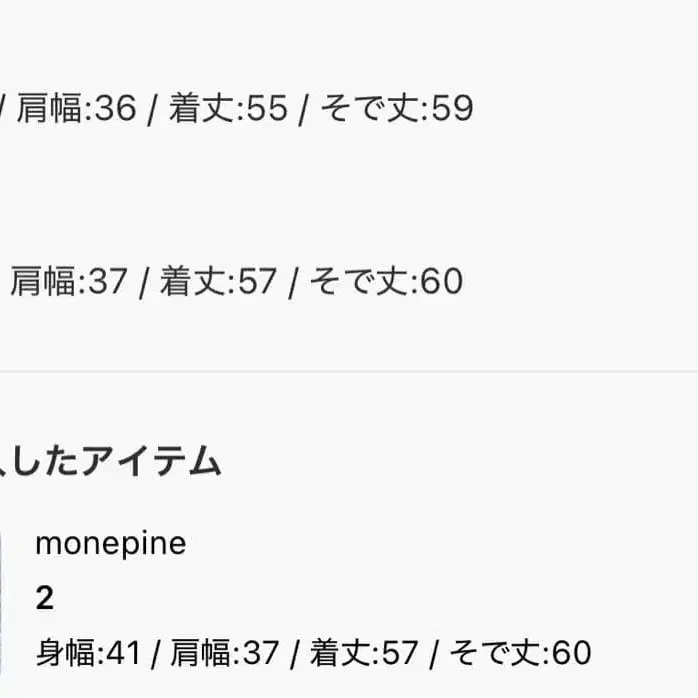Viewport: 698px width, 698px height.
Task: Click 身幅:41 under the monepine item
Action: pos(88,654)
